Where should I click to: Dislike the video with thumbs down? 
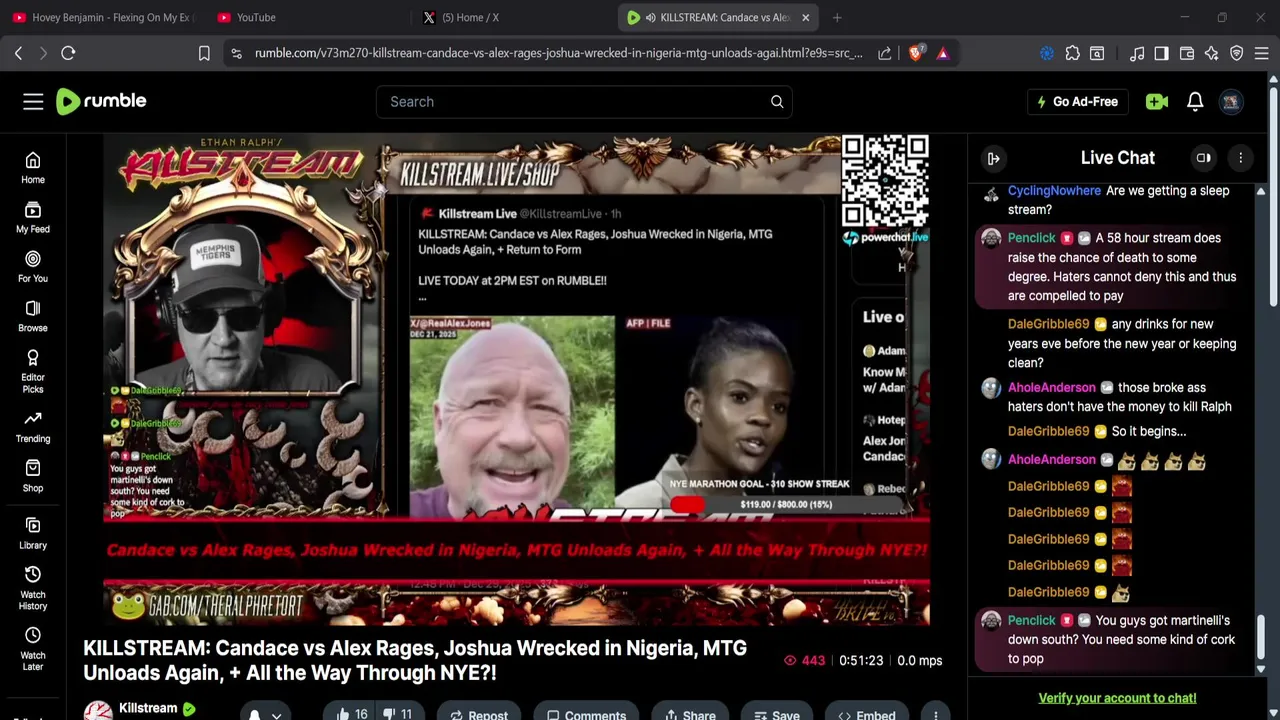[397, 714]
